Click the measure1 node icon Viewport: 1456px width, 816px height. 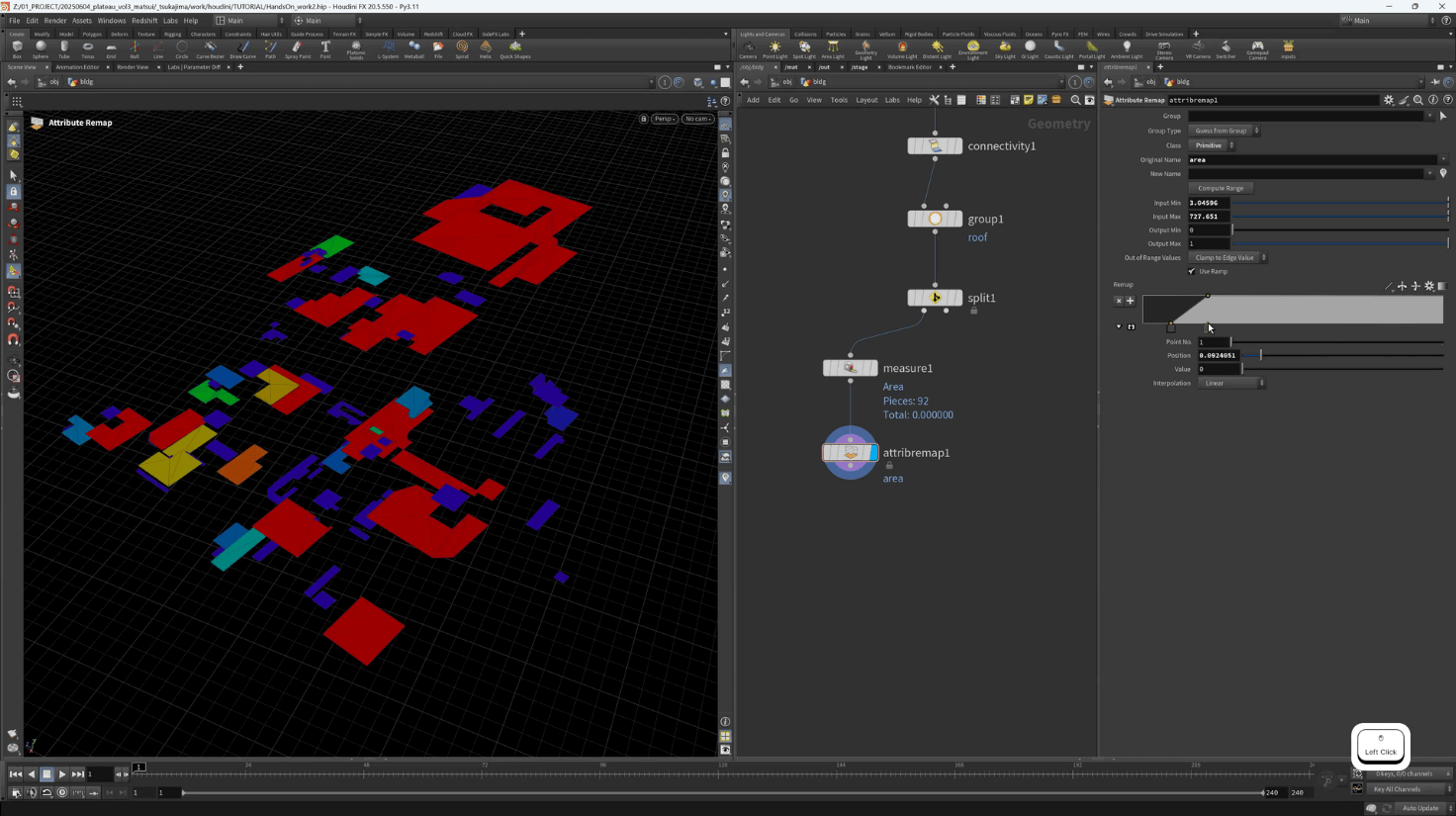pyautogui.click(x=850, y=368)
